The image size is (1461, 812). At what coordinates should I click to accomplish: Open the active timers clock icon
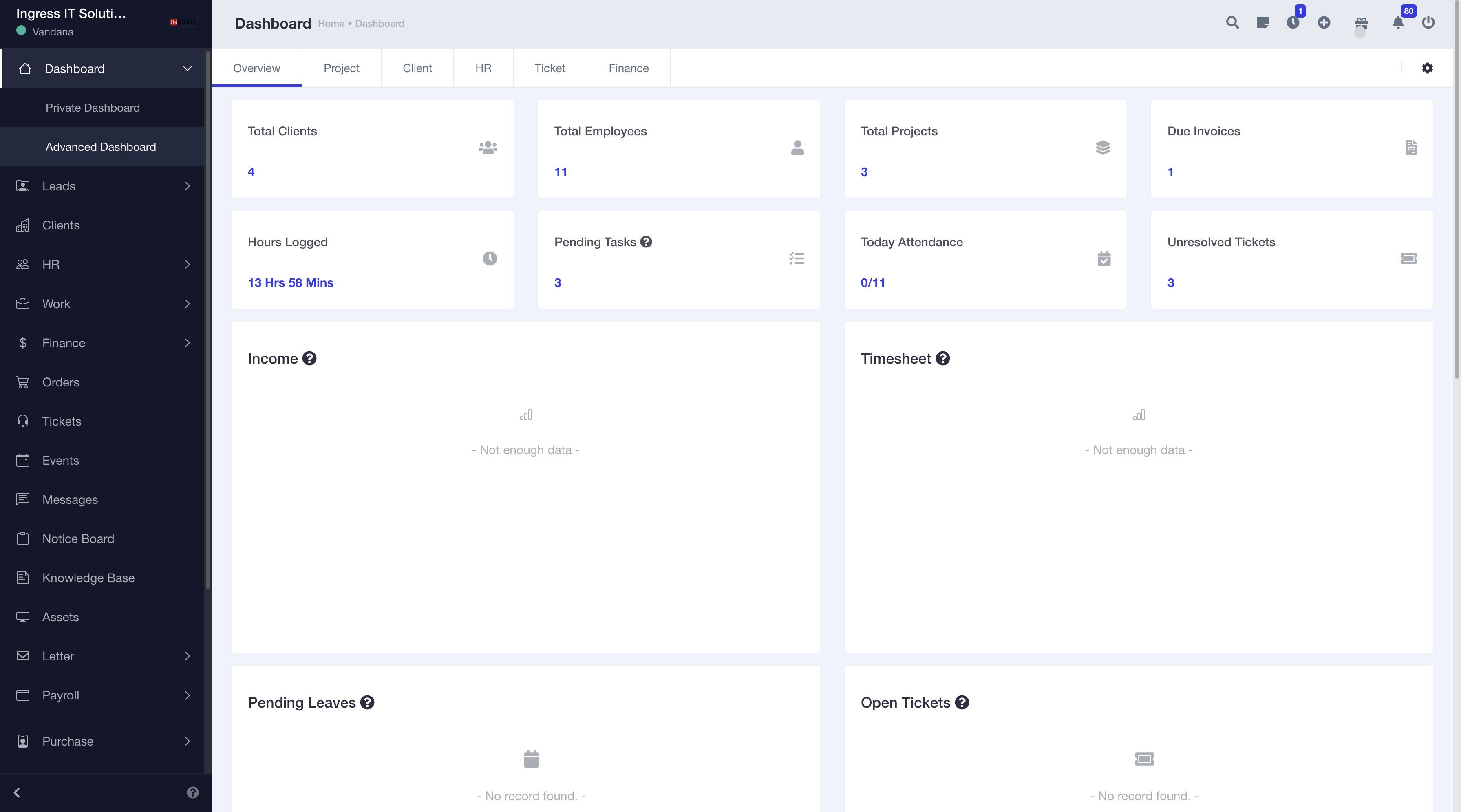coord(1293,23)
